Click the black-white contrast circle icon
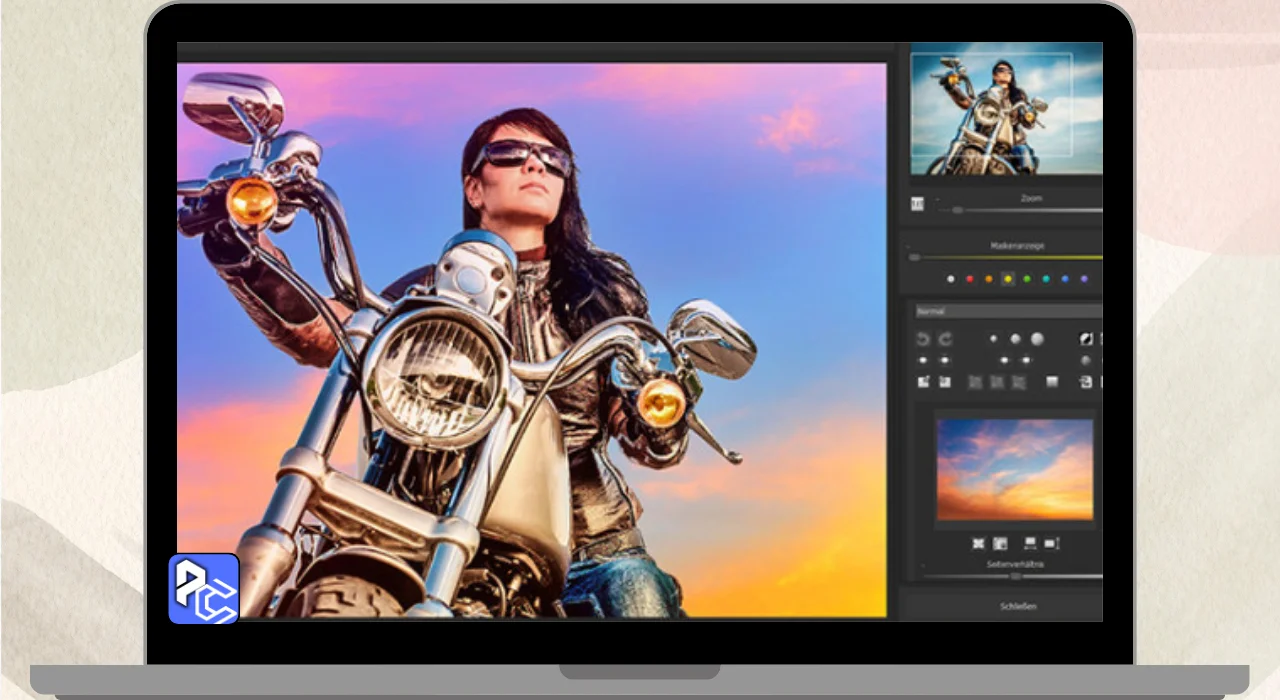 1086,339
